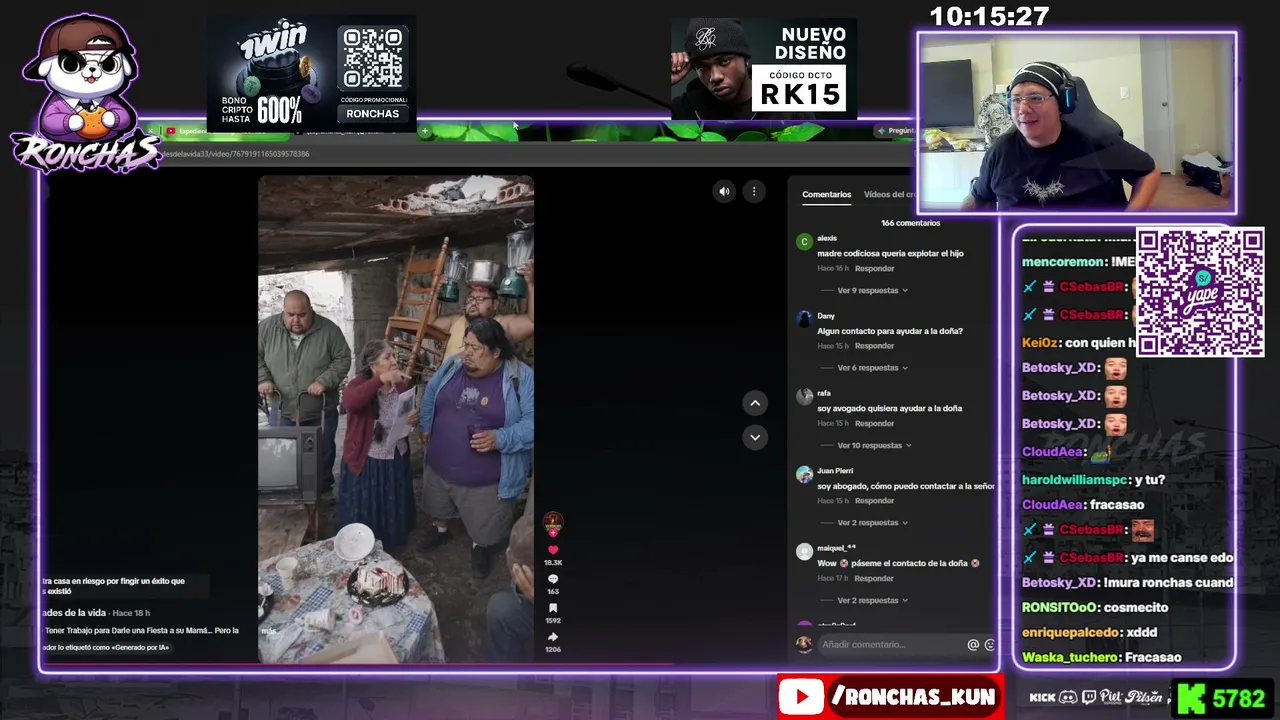
Task: Expand 'Ver 9 respuestas' under alexis
Action: coord(872,290)
